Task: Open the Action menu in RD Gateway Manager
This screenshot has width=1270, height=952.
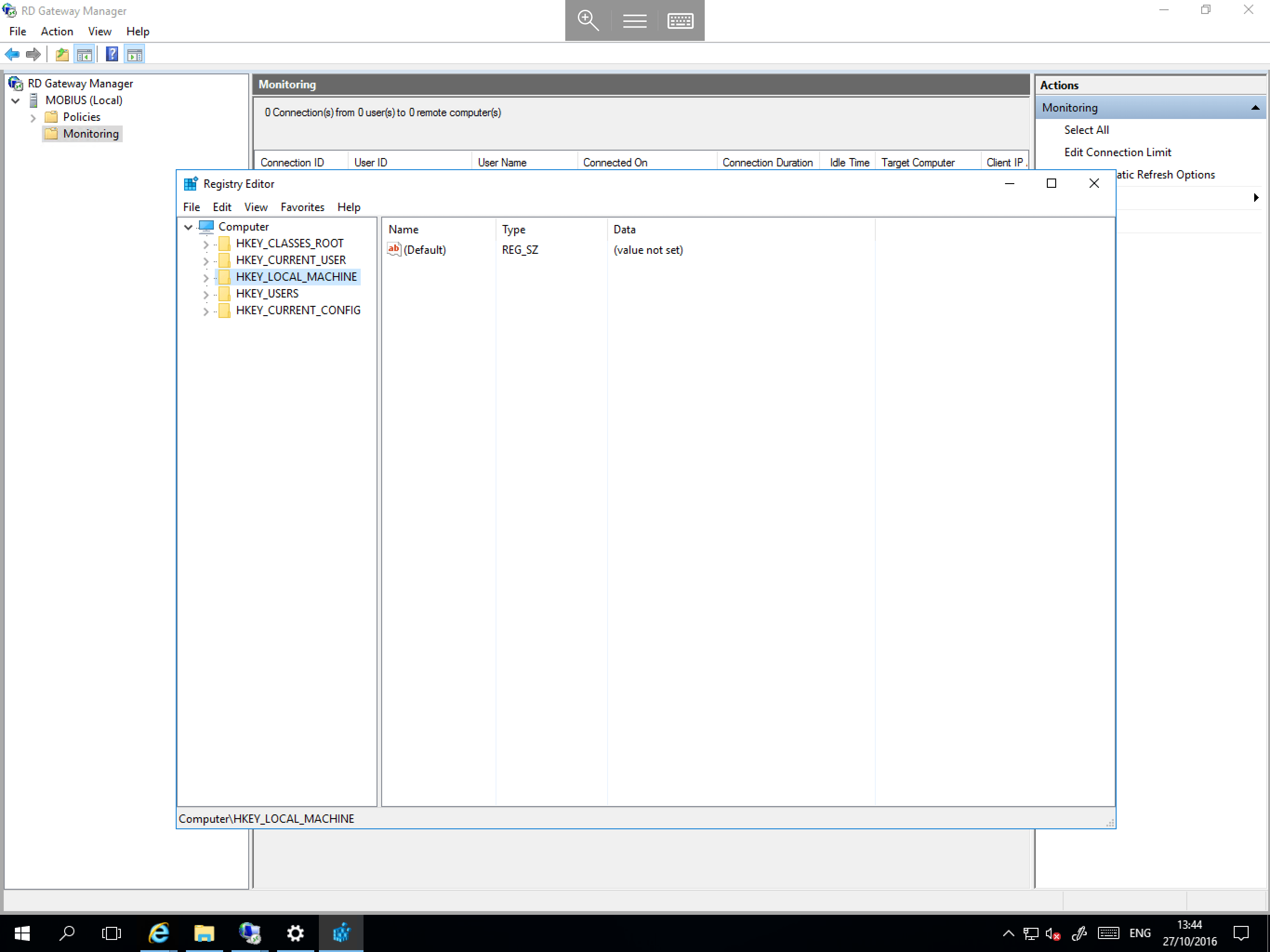Action: [x=57, y=31]
